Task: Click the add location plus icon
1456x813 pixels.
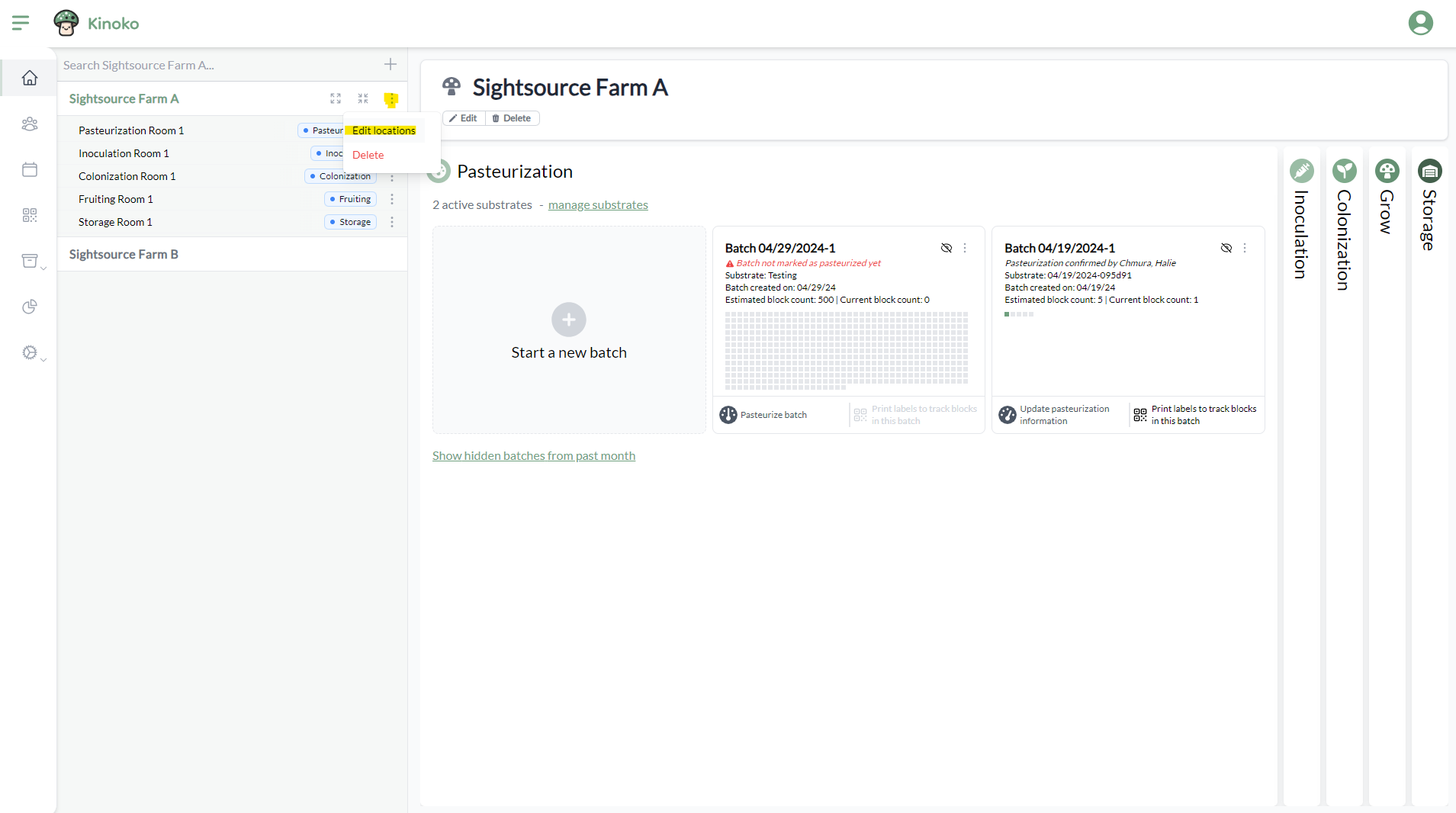Action: [391, 65]
